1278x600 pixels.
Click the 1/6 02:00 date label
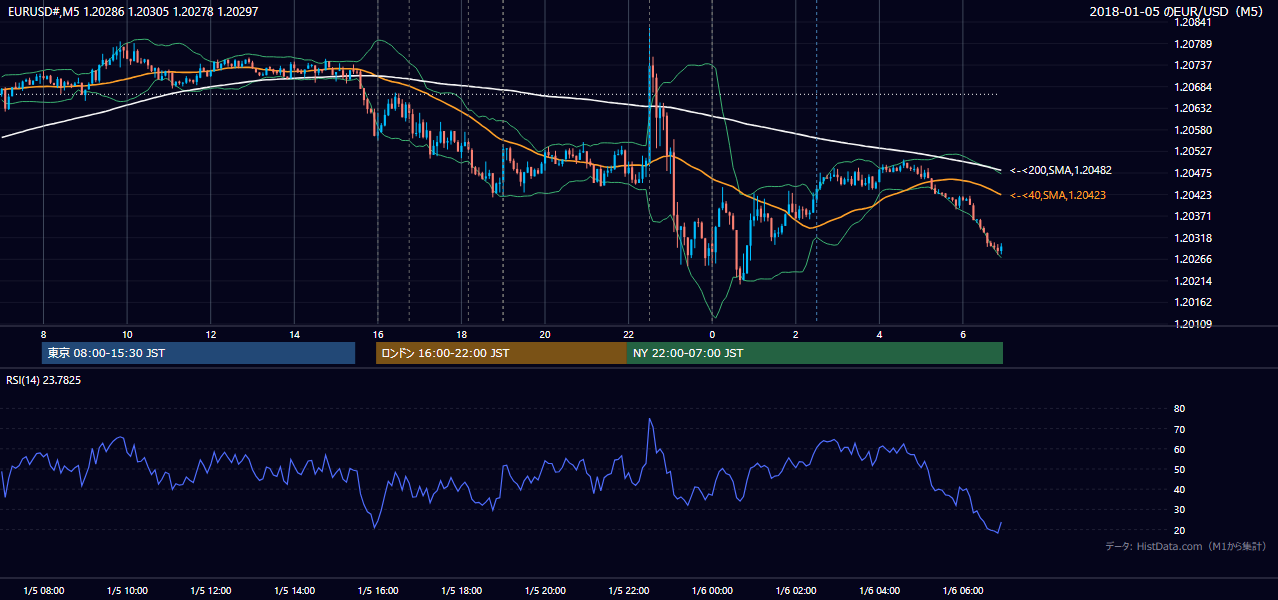click(x=796, y=591)
